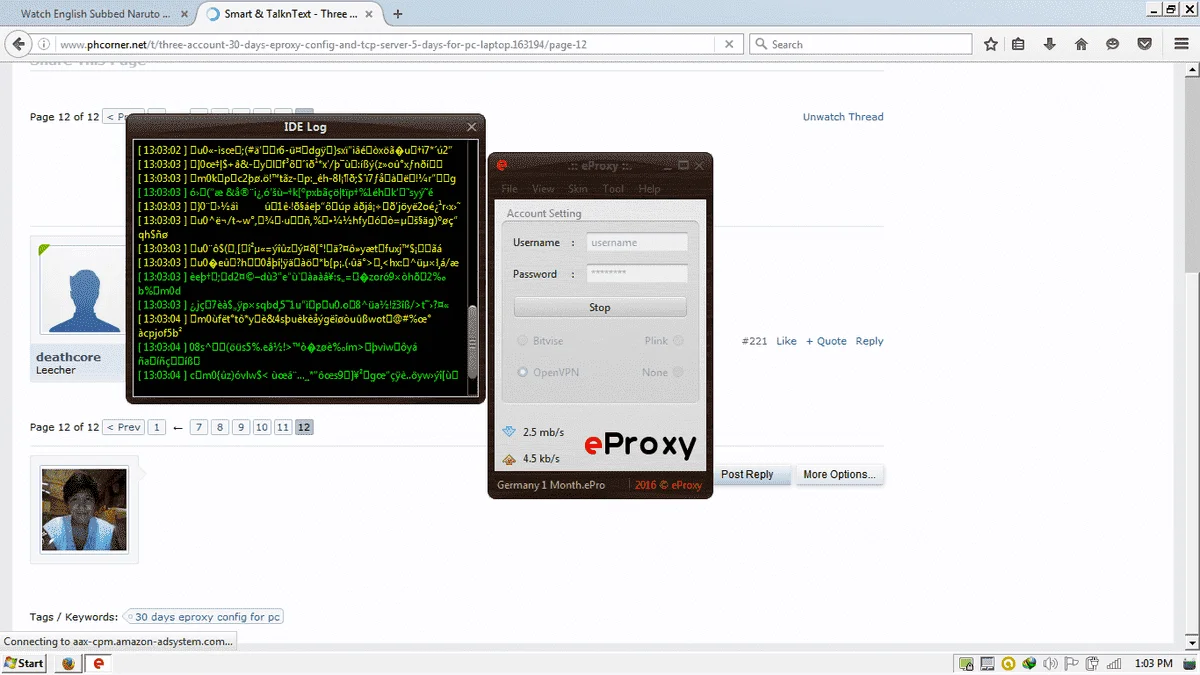Click the Like link on post #221
Viewport: 1200px width, 675px height.
(x=786, y=341)
